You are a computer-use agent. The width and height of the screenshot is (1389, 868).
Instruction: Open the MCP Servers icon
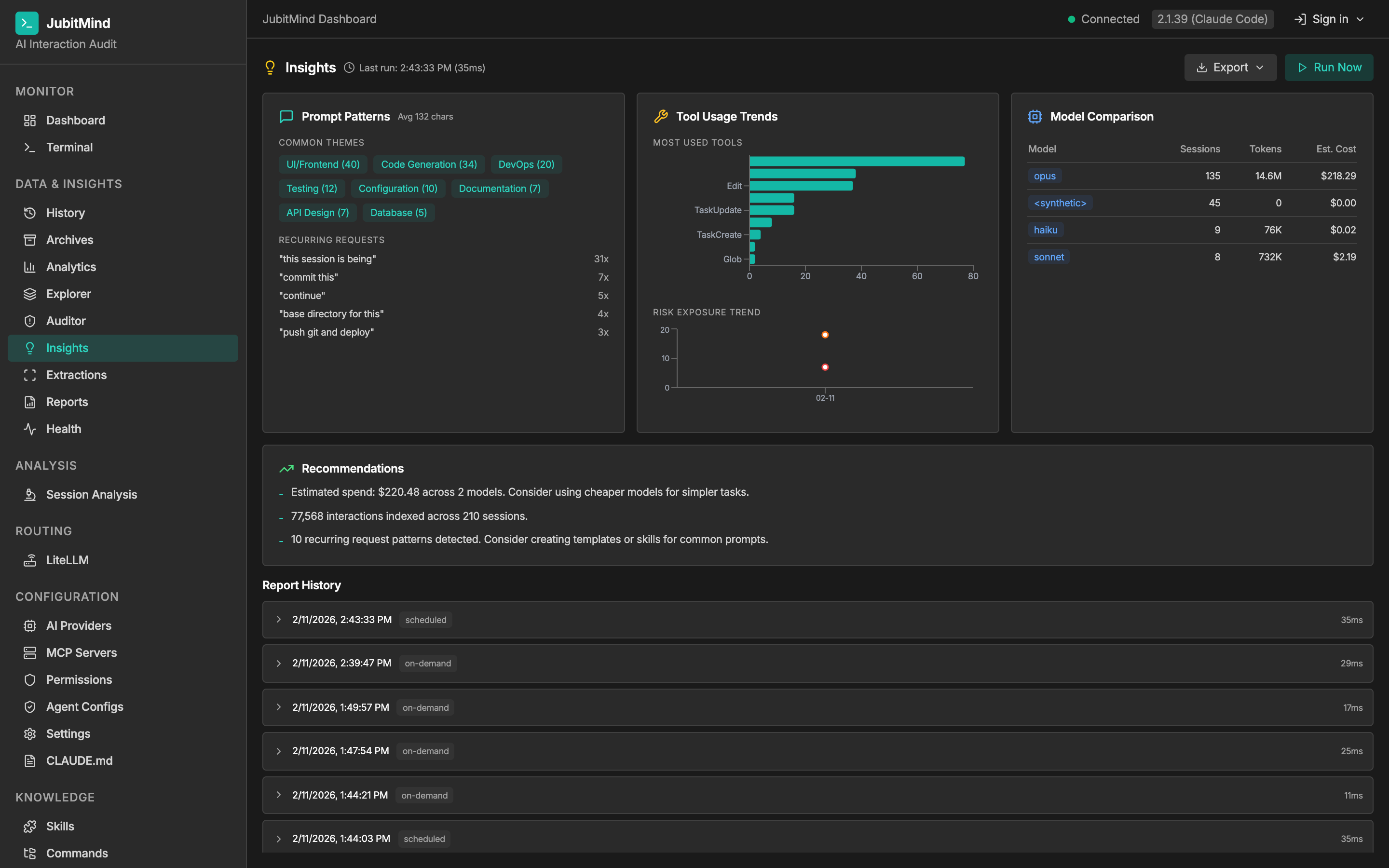point(30,652)
